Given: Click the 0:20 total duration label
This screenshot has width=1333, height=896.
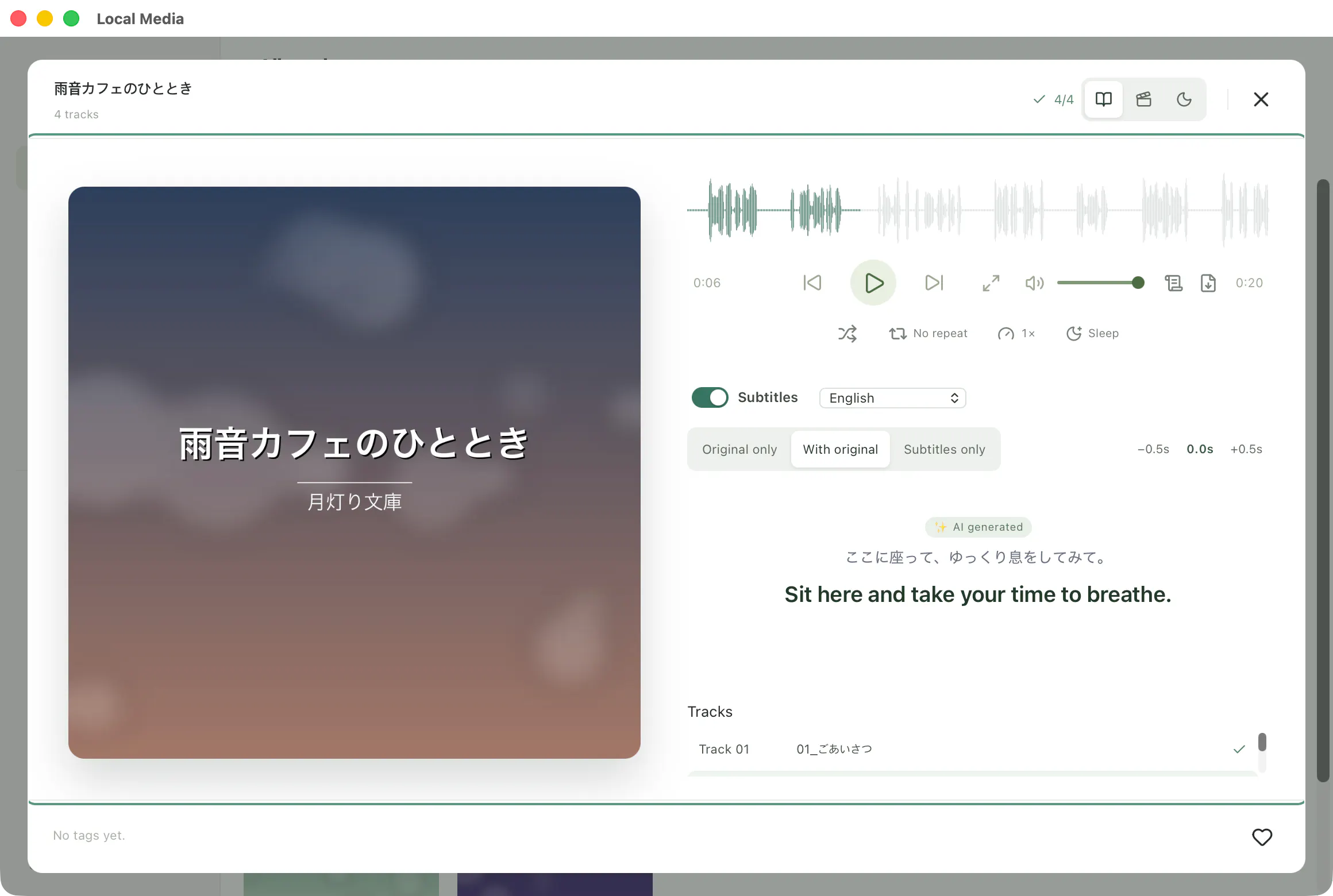Looking at the screenshot, I should pyautogui.click(x=1249, y=283).
